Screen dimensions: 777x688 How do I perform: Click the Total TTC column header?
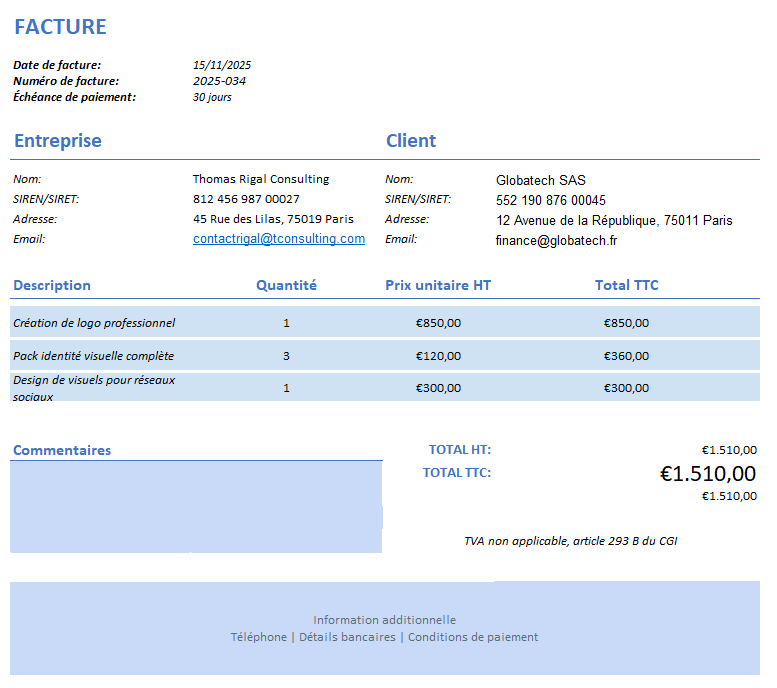pos(627,286)
